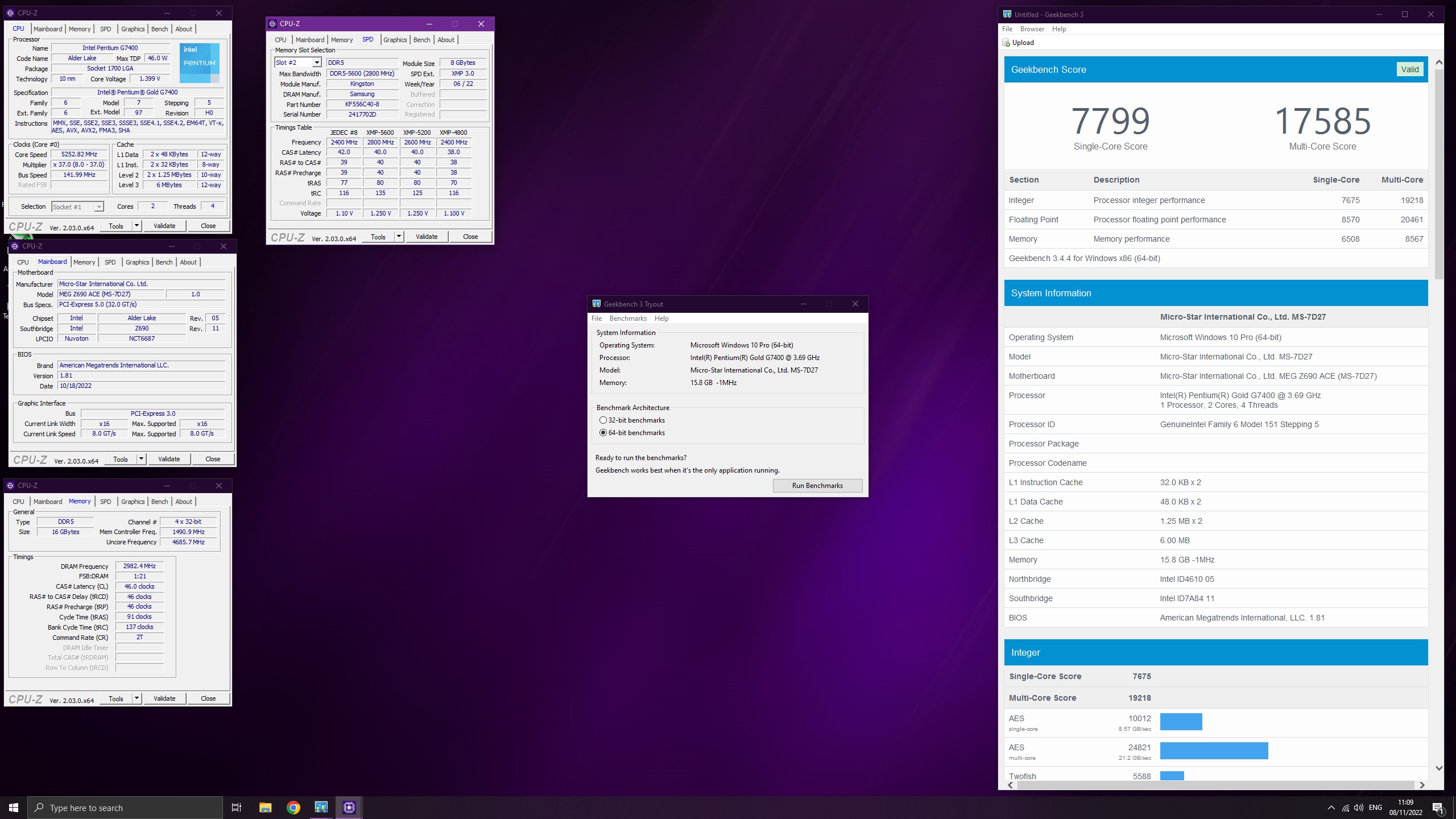This screenshot has width=1456, height=819.
Task: Click Validate in CPU-Z Memory window
Action: pos(164,698)
